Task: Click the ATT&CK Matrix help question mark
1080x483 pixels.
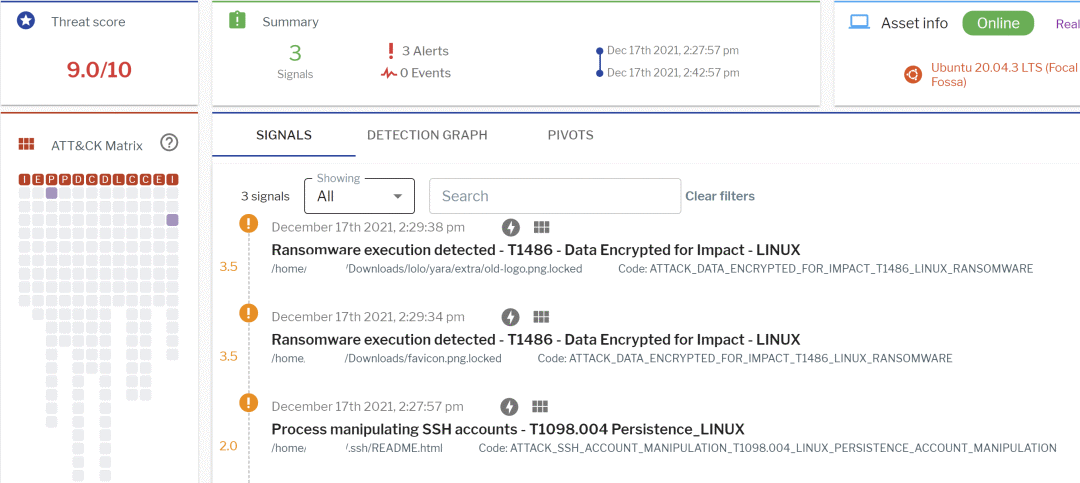Action: pyautogui.click(x=169, y=143)
